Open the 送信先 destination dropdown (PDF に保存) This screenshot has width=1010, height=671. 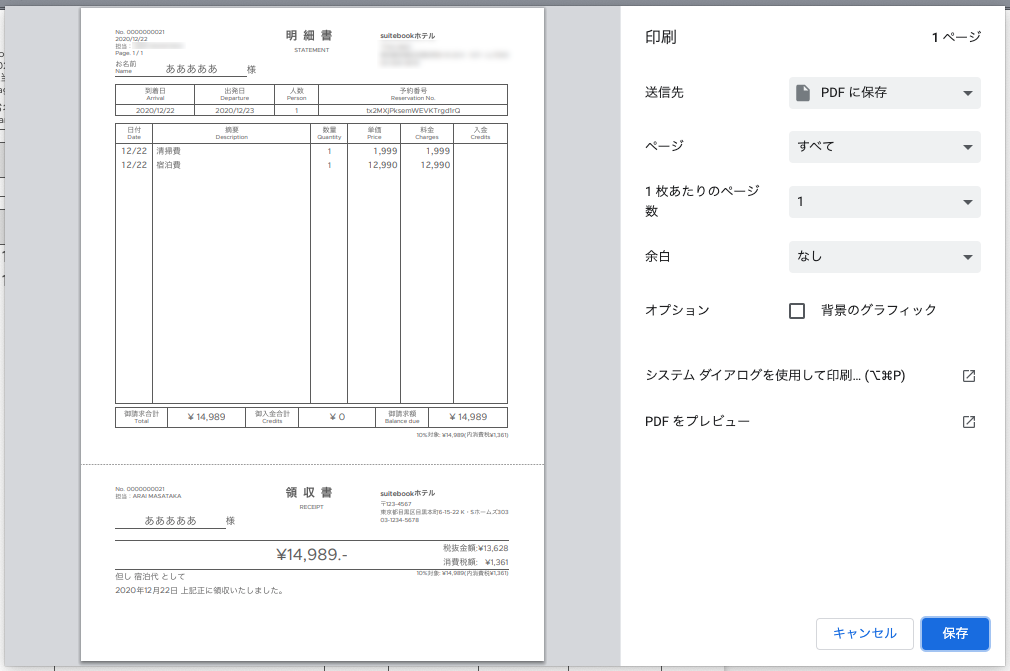[884, 93]
